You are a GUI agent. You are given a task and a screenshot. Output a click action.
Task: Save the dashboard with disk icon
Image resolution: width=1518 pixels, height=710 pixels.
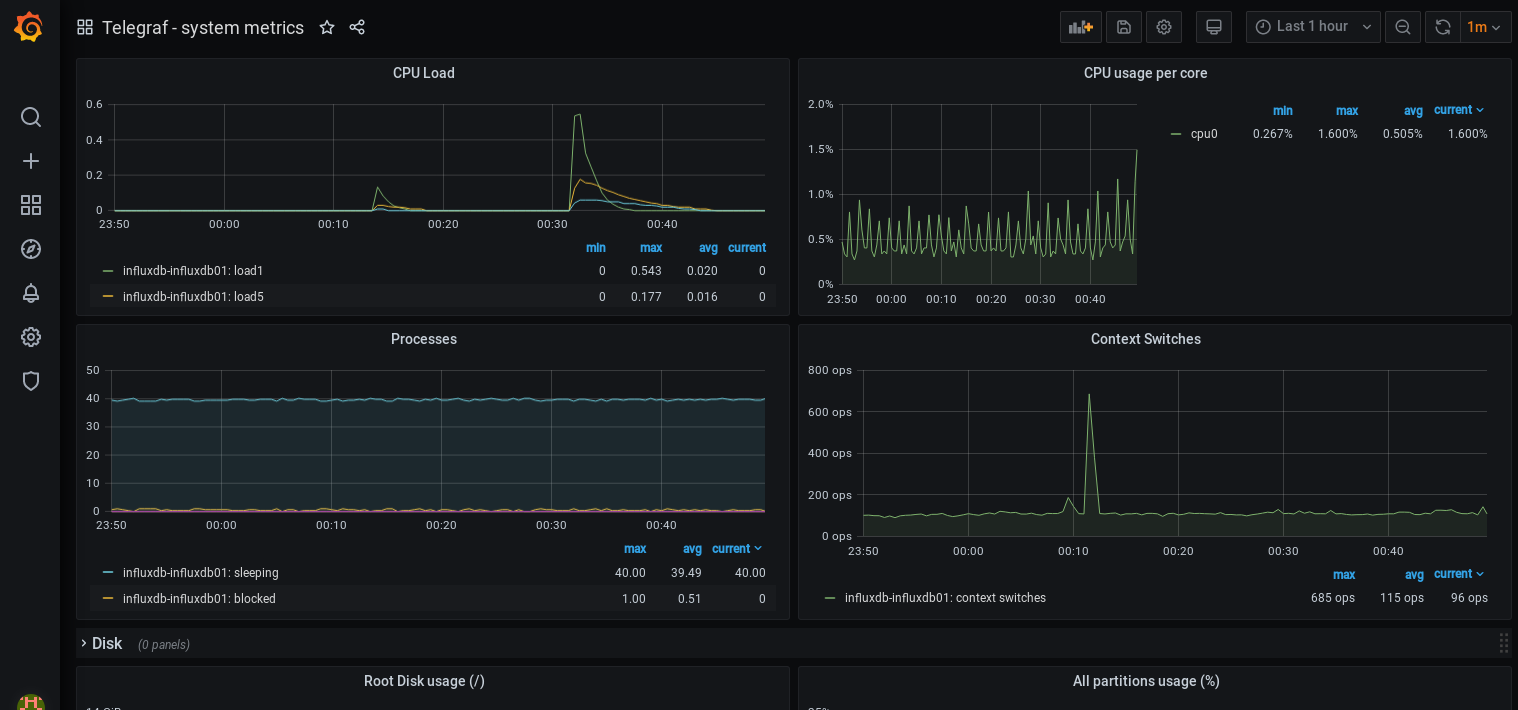(1124, 27)
